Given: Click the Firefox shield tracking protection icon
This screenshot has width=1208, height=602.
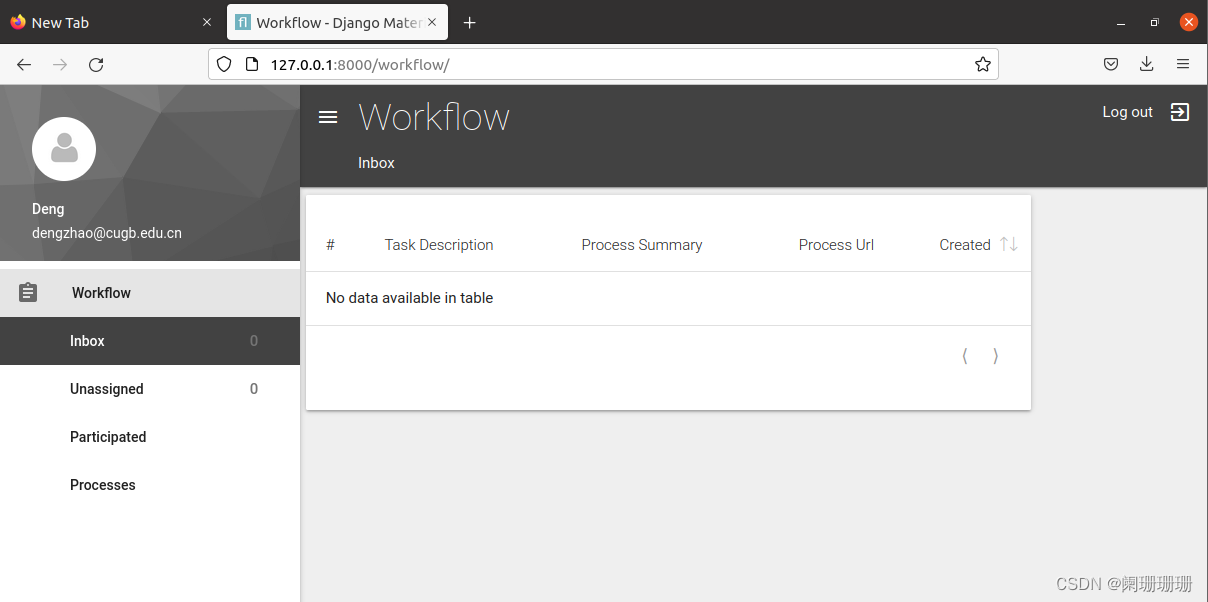Looking at the screenshot, I should coord(223,63).
